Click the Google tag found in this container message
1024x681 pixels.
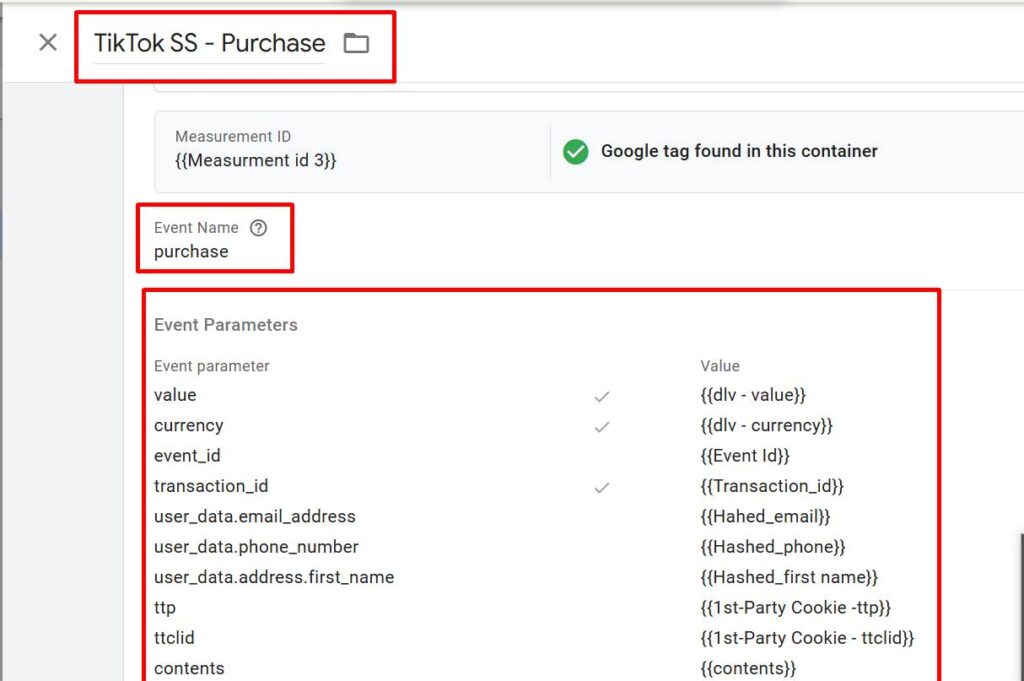pos(739,151)
